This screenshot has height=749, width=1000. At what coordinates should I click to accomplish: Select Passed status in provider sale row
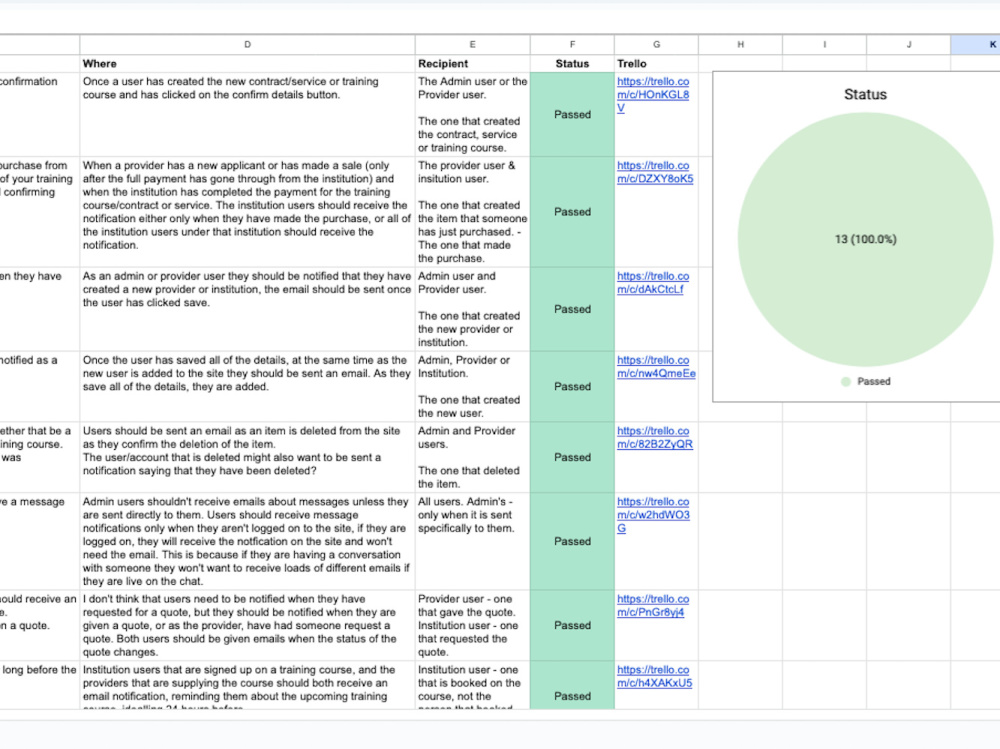[x=572, y=212]
